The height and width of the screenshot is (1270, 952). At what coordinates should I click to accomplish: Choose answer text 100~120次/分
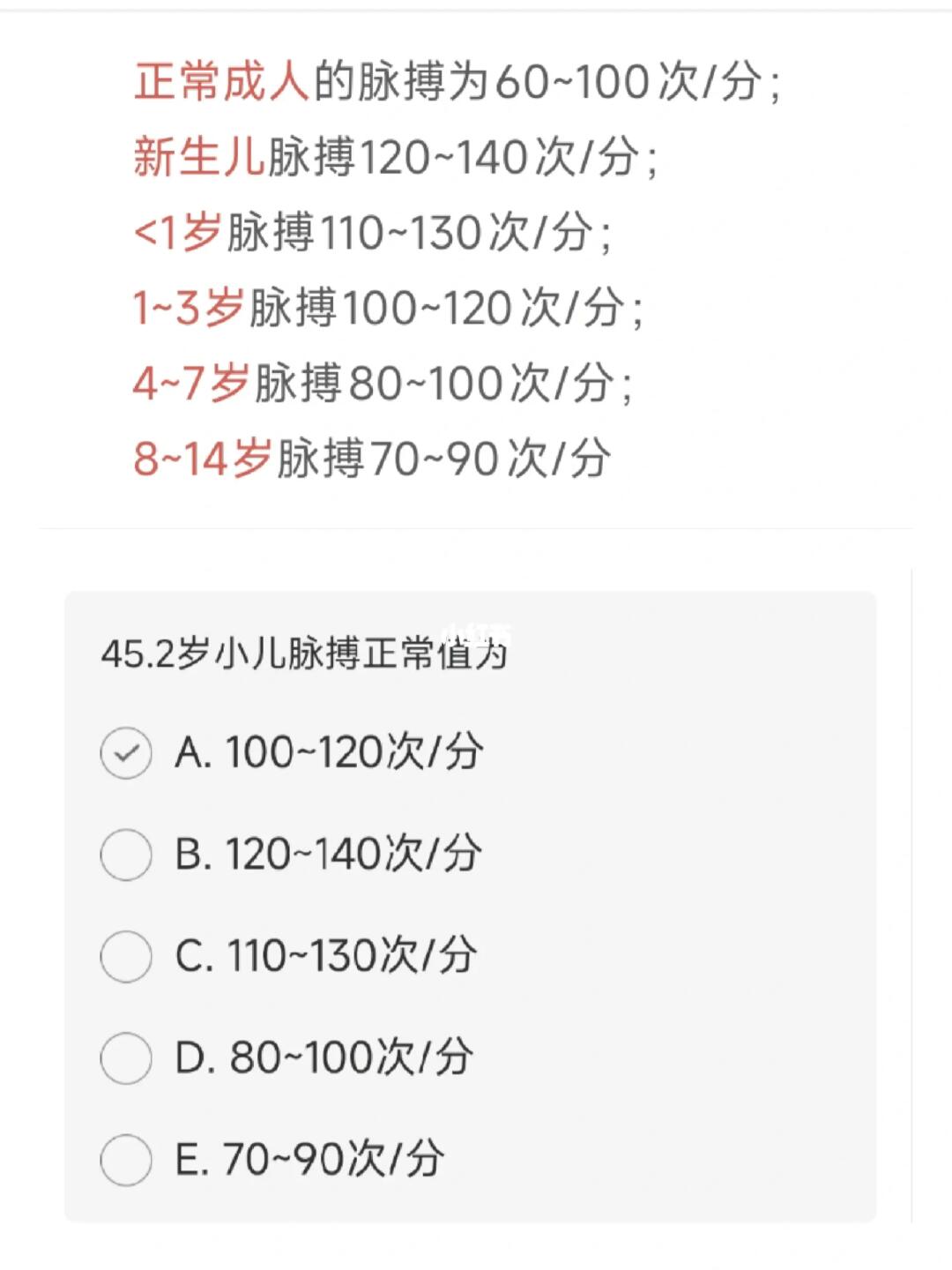click(x=354, y=752)
